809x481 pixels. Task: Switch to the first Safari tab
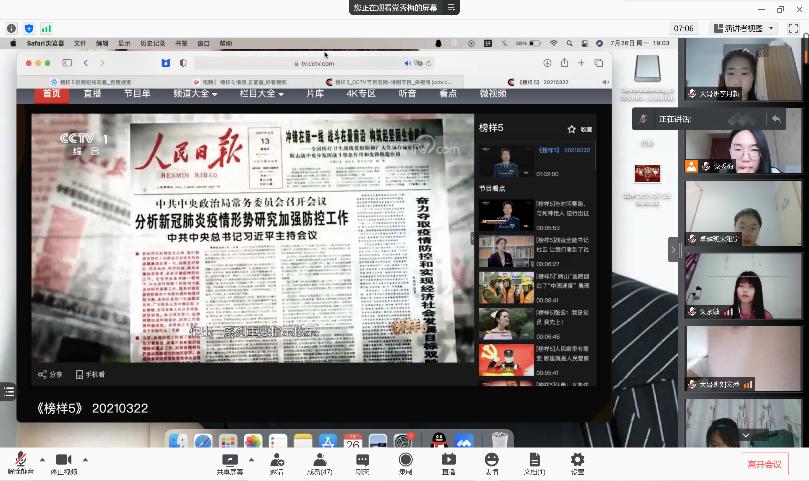pyautogui.click(x=91, y=82)
